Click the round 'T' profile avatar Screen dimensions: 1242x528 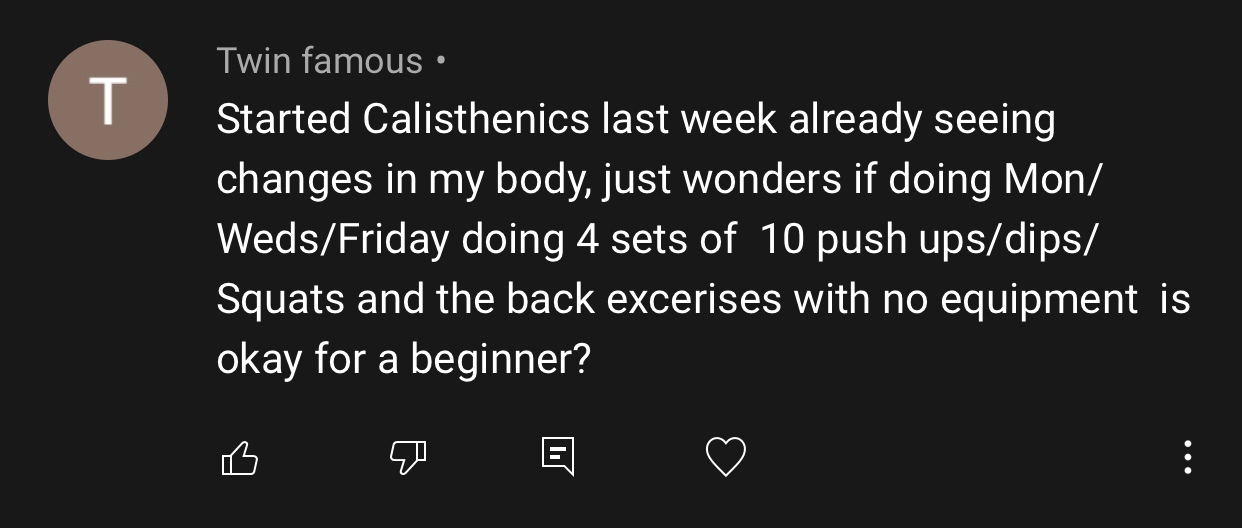pos(108,100)
